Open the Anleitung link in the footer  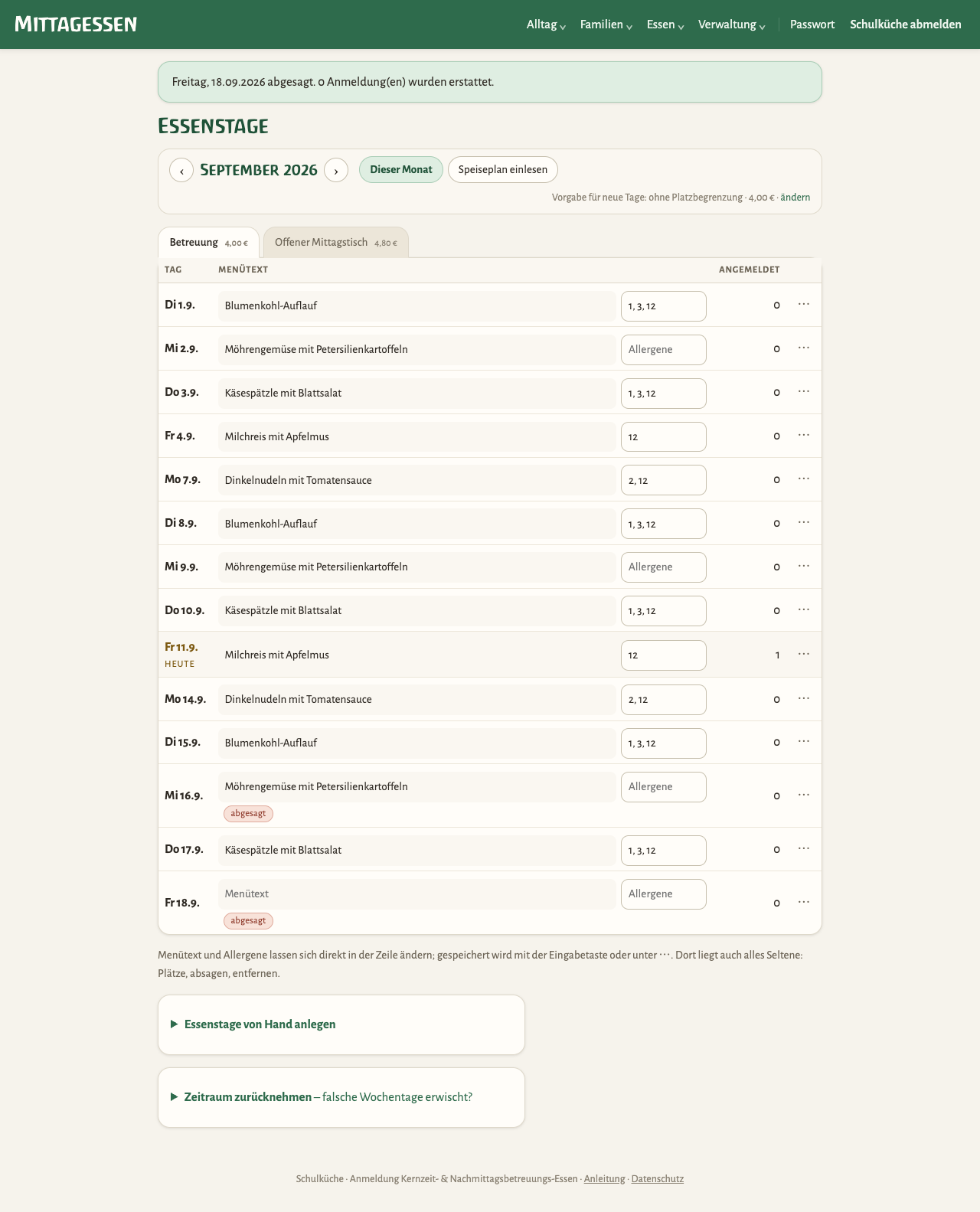[x=605, y=1179]
